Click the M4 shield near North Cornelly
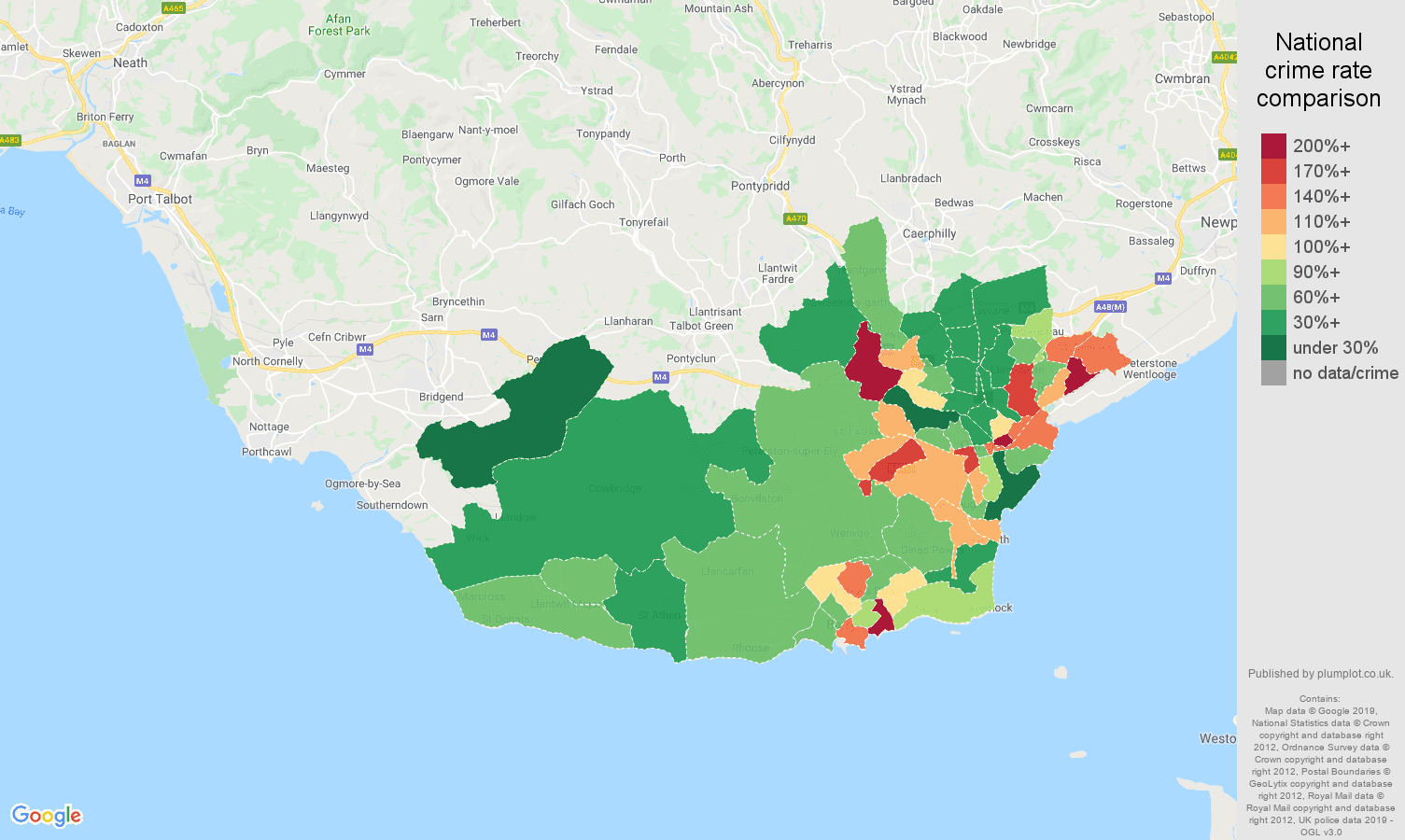Image resolution: width=1405 pixels, height=840 pixels. point(365,349)
